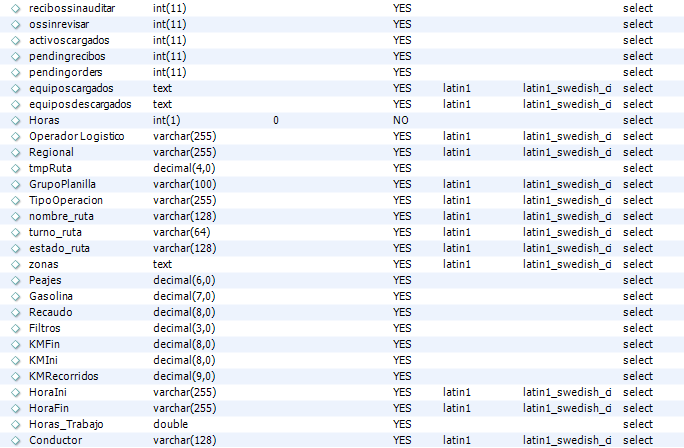Viewport: 684px width, 448px height.
Task: Click the diamond icon beside HoraIni
Action: (16, 392)
